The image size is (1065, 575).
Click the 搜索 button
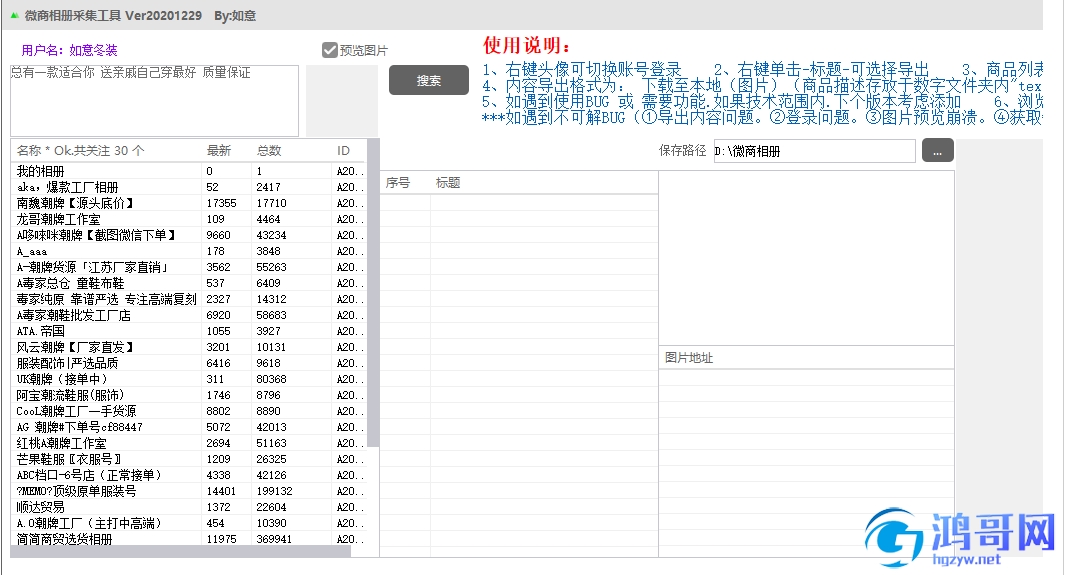429,80
